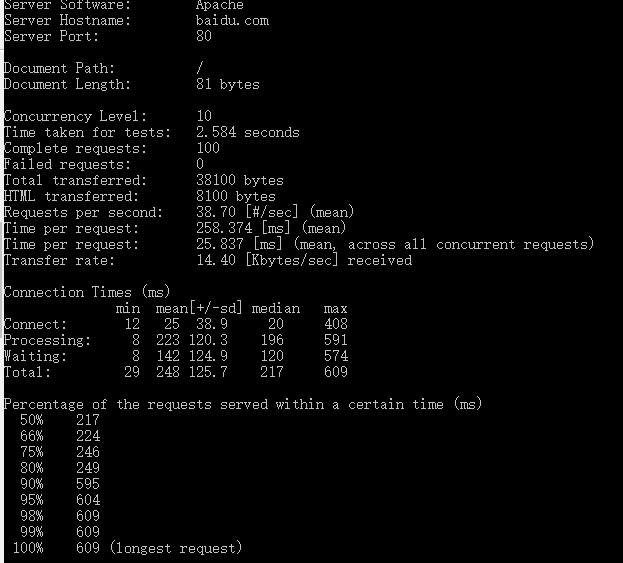Click the Apache server software value
Viewport: 623px width, 563px height.
tap(220, 5)
